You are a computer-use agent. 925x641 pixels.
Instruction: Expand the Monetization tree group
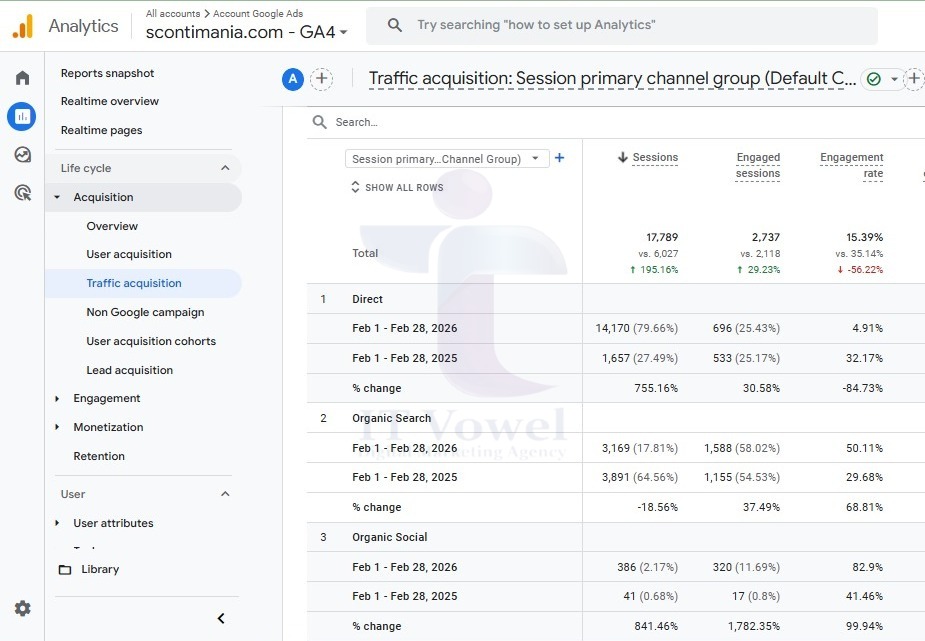[x=57, y=427]
